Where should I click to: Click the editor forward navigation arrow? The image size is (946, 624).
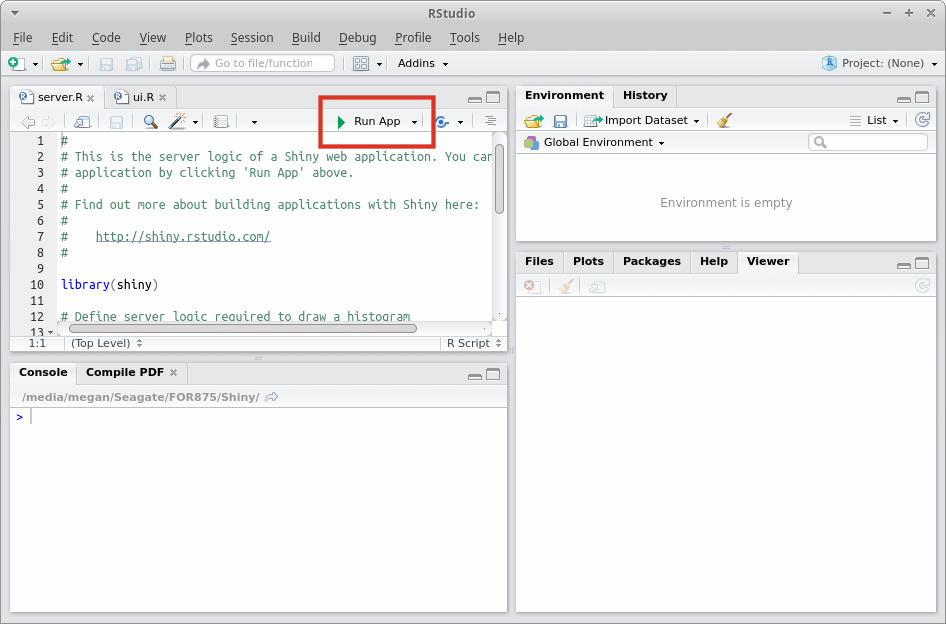(49, 122)
